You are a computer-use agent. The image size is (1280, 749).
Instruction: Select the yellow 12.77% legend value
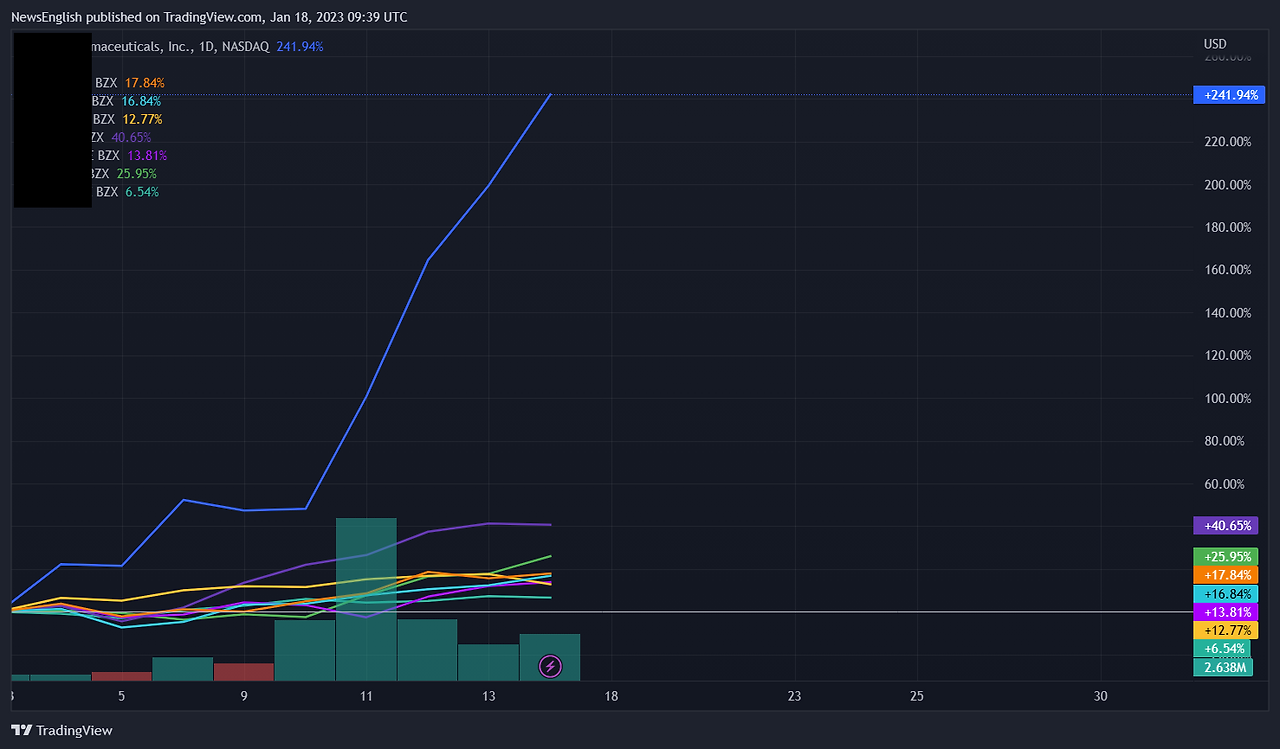142,119
